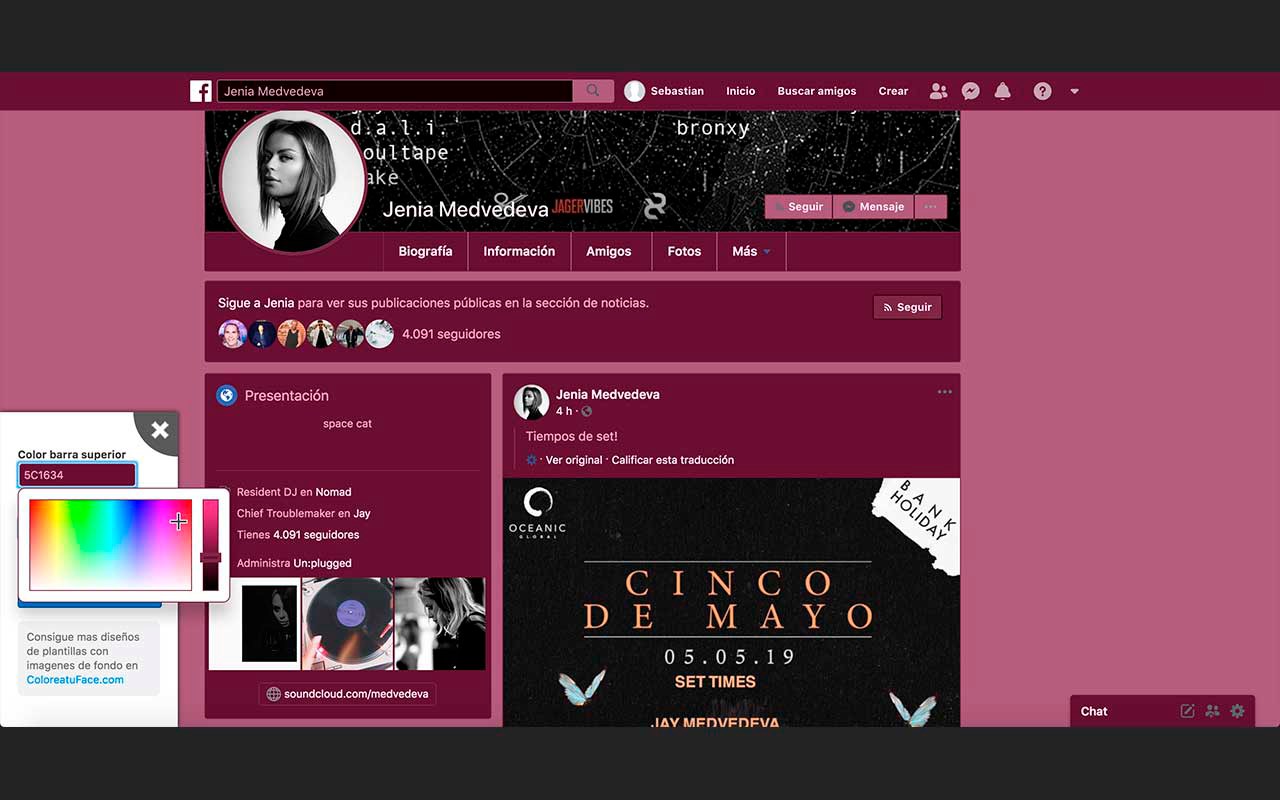Open the blonde woman photo thumbnail
Screen dimensions: 1280x800
tap(440, 624)
